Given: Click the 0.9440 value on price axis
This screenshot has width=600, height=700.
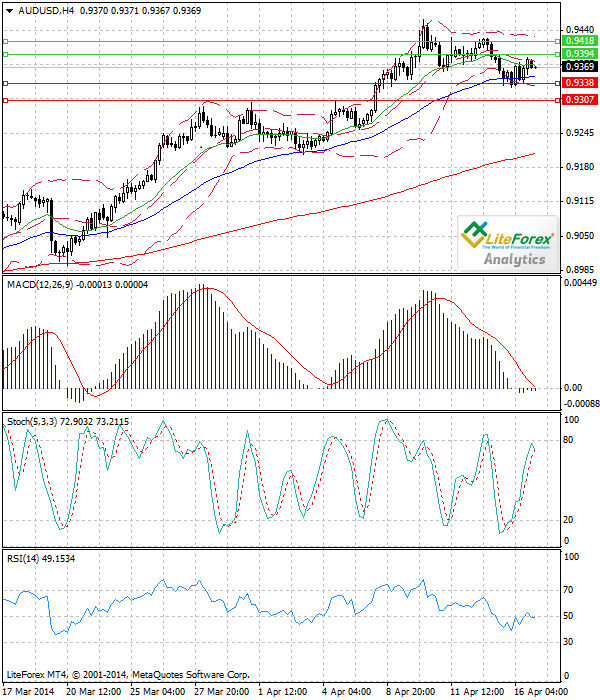Looking at the screenshot, I should click(x=578, y=30).
